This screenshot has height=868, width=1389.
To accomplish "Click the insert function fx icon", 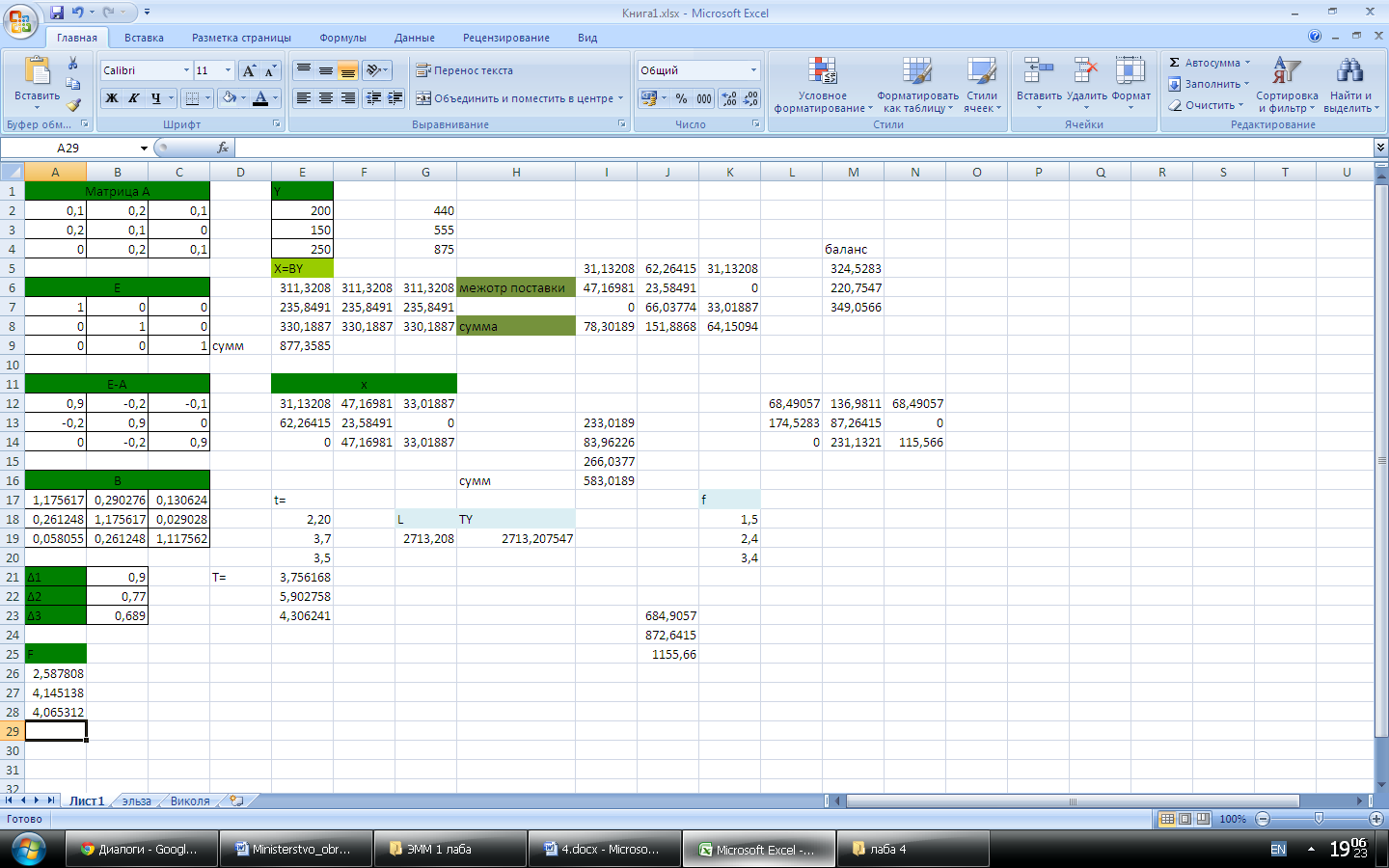I will 223,148.
